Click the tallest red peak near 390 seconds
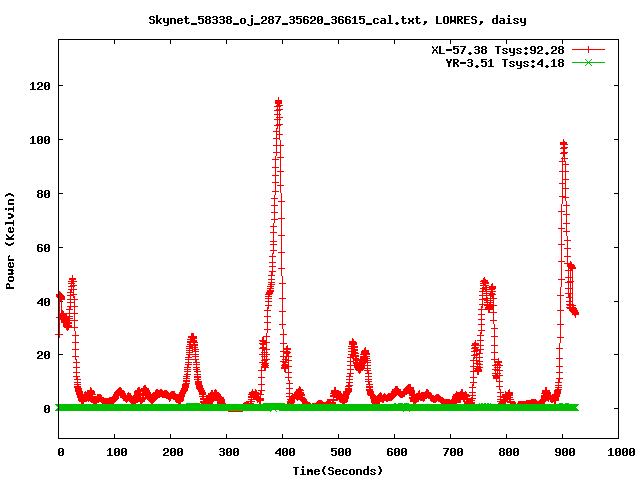 [x=279, y=102]
